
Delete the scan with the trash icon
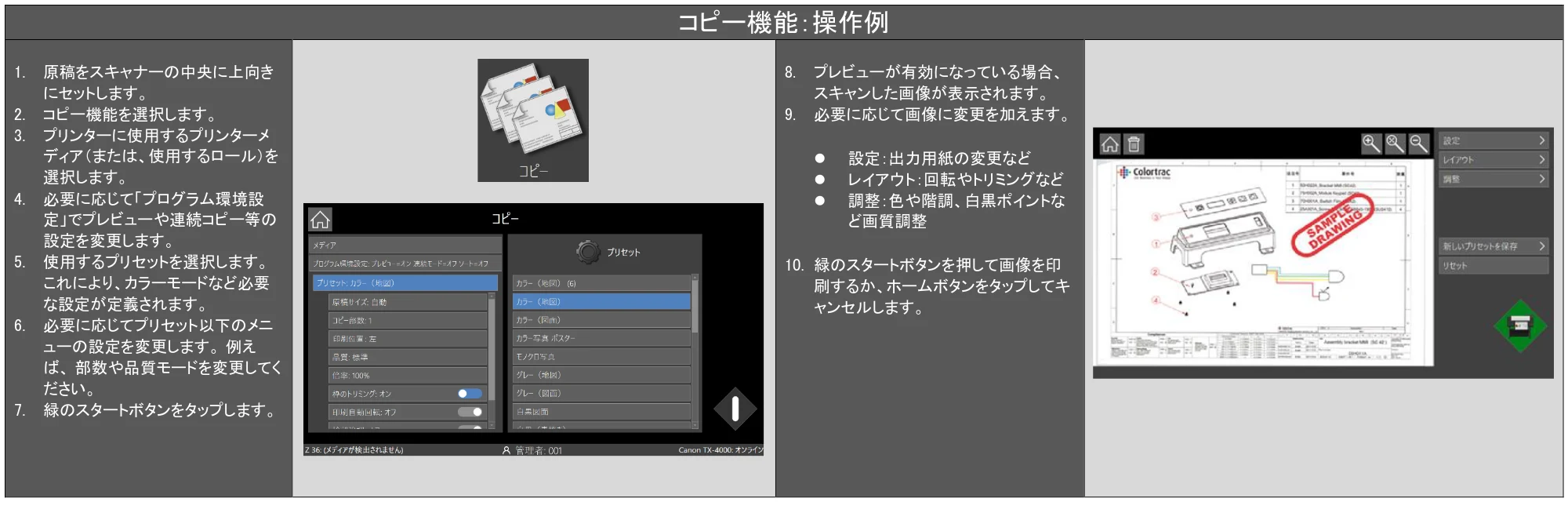pyautogui.click(x=1134, y=144)
